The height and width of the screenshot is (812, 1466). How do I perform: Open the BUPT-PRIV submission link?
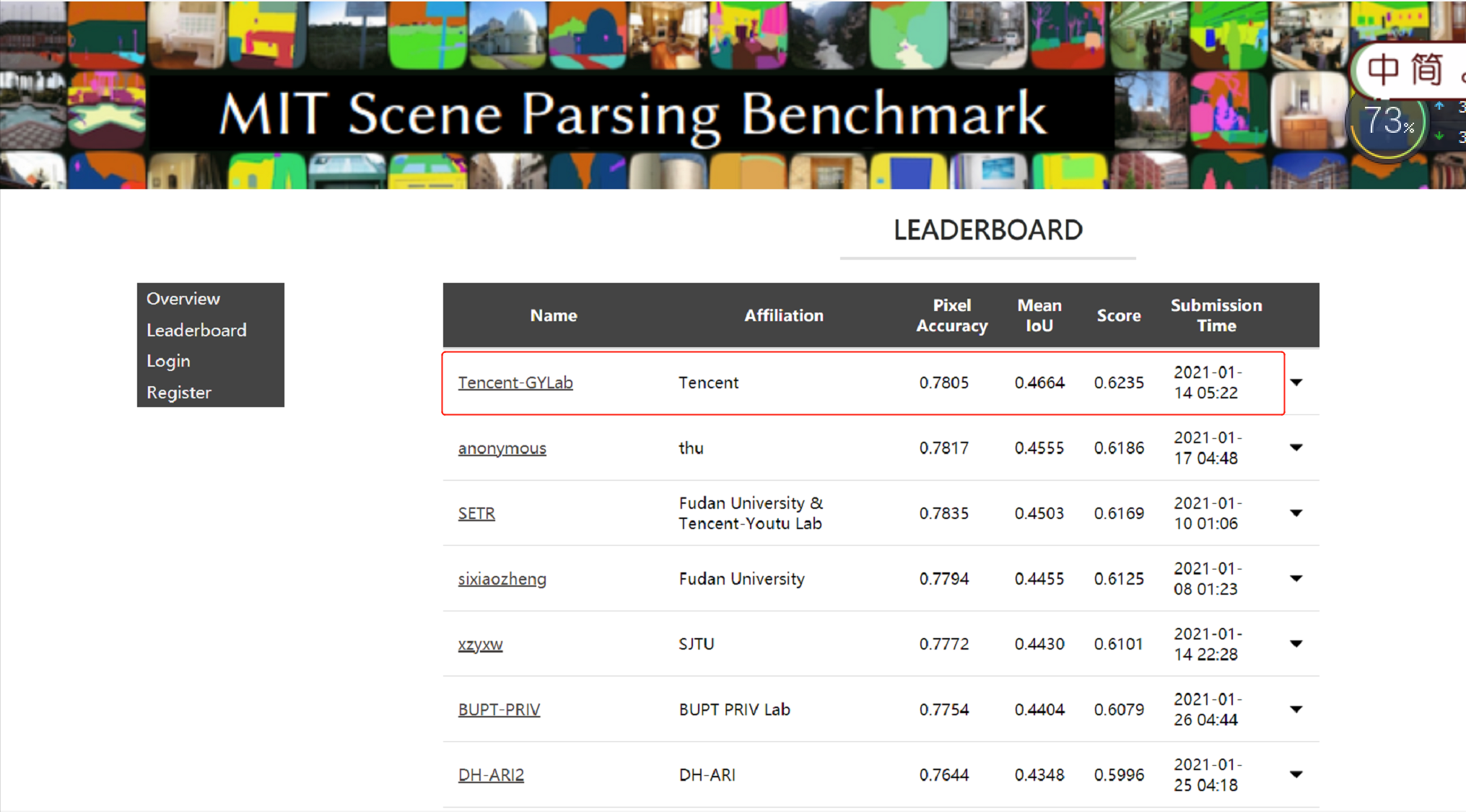pyautogui.click(x=499, y=710)
